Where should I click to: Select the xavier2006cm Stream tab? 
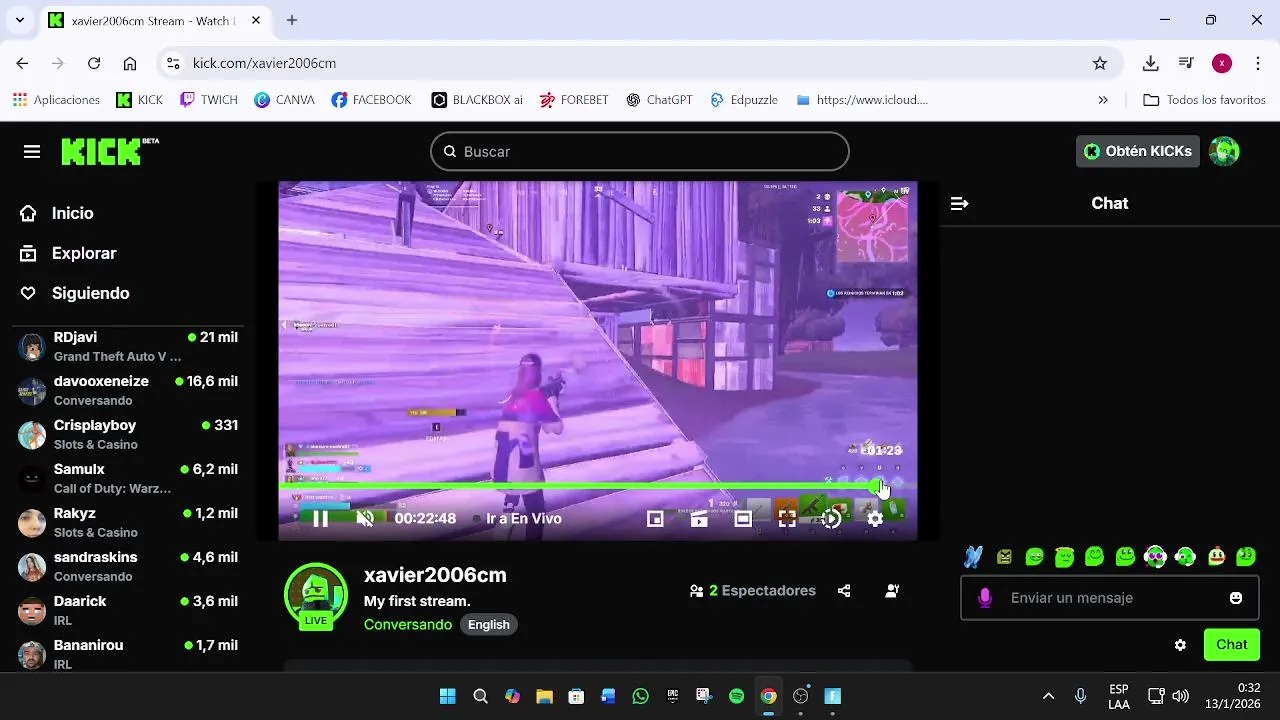click(x=155, y=20)
